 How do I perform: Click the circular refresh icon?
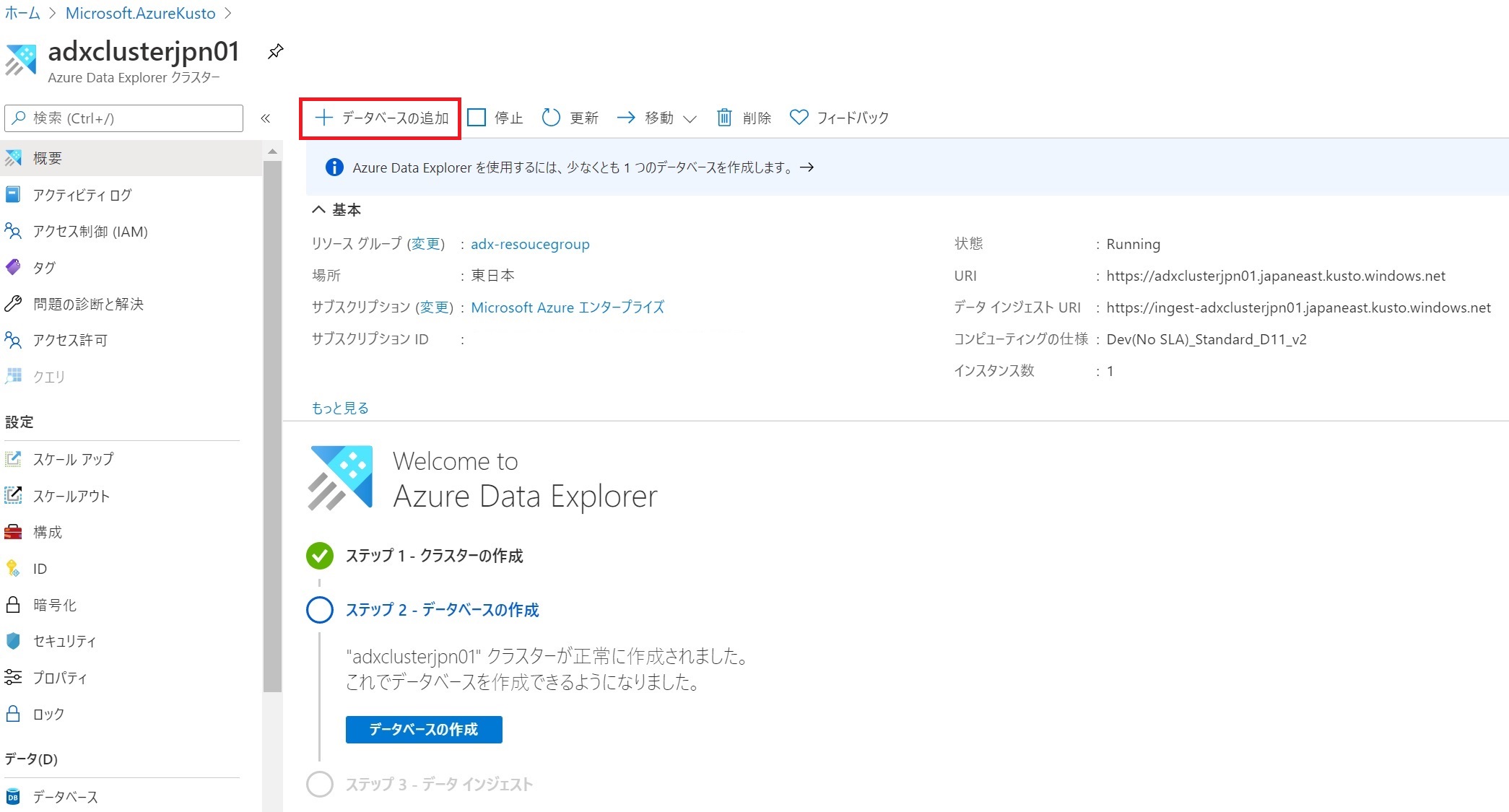[551, 118]
